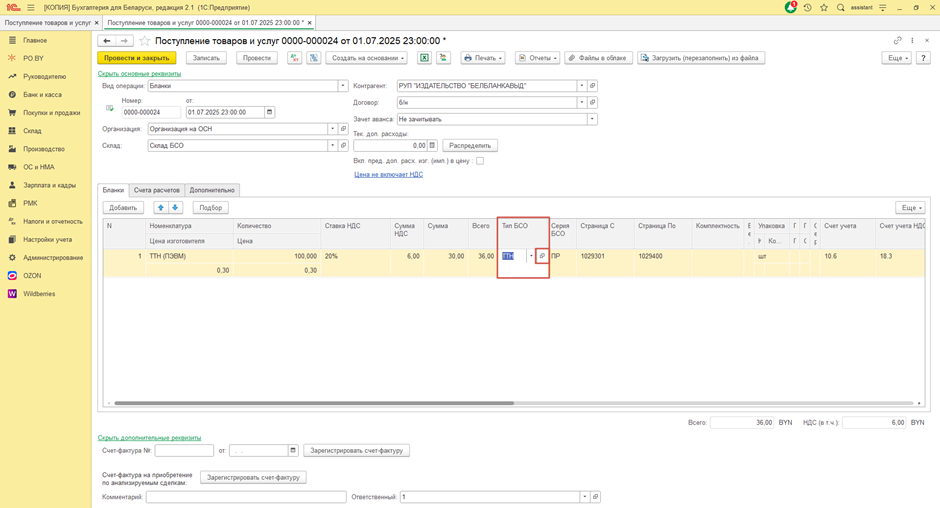Click Записать button
Screen dimensions: 940x508
[x=206, y=58]
